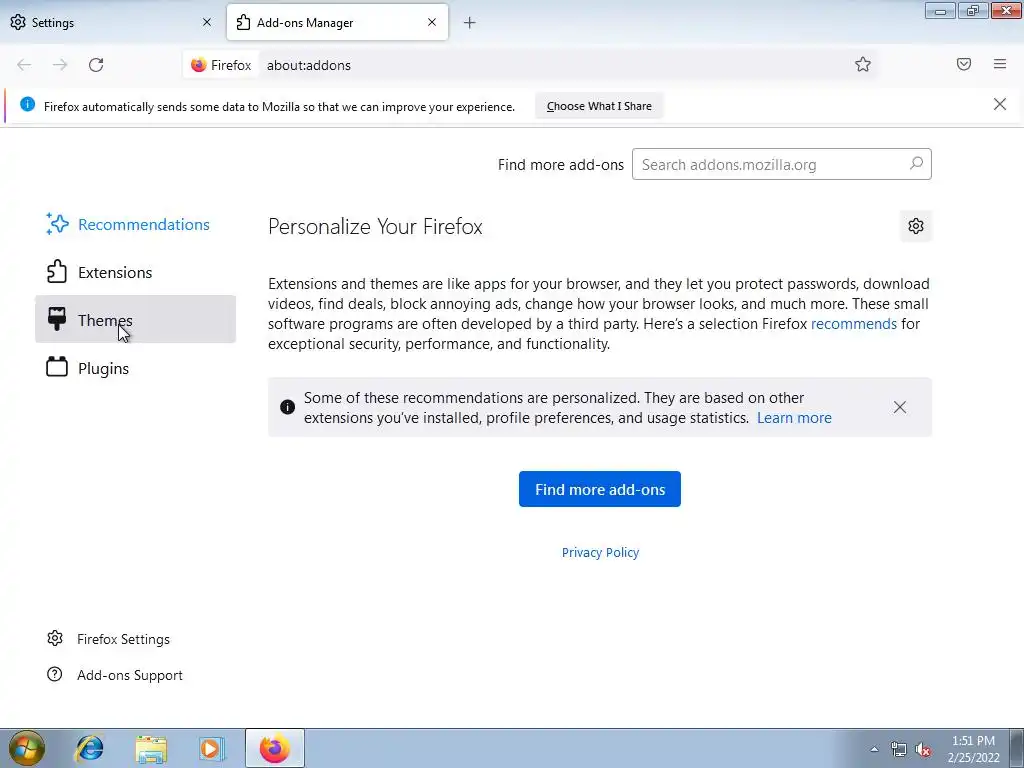The image size is (1024, 768).
Task: Click the muted volume tray icon
Action: click(x=923, y=750)
